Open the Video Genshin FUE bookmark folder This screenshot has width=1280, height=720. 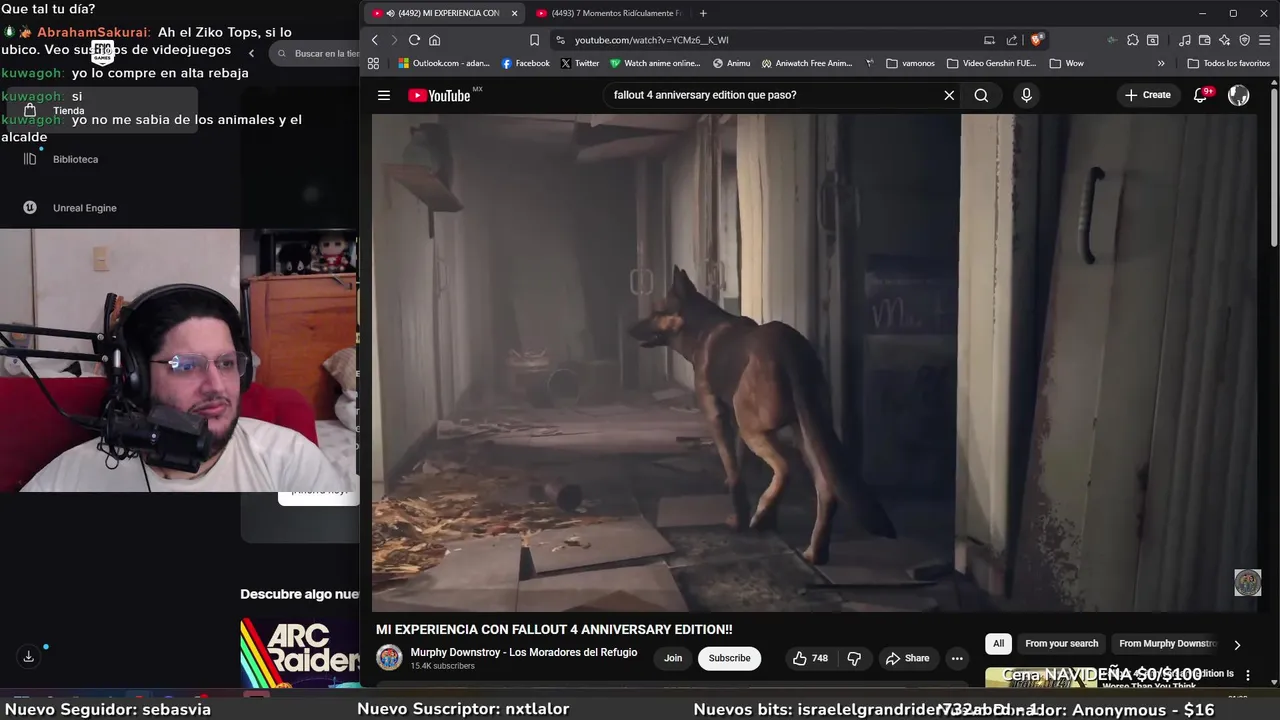(991, 63)
